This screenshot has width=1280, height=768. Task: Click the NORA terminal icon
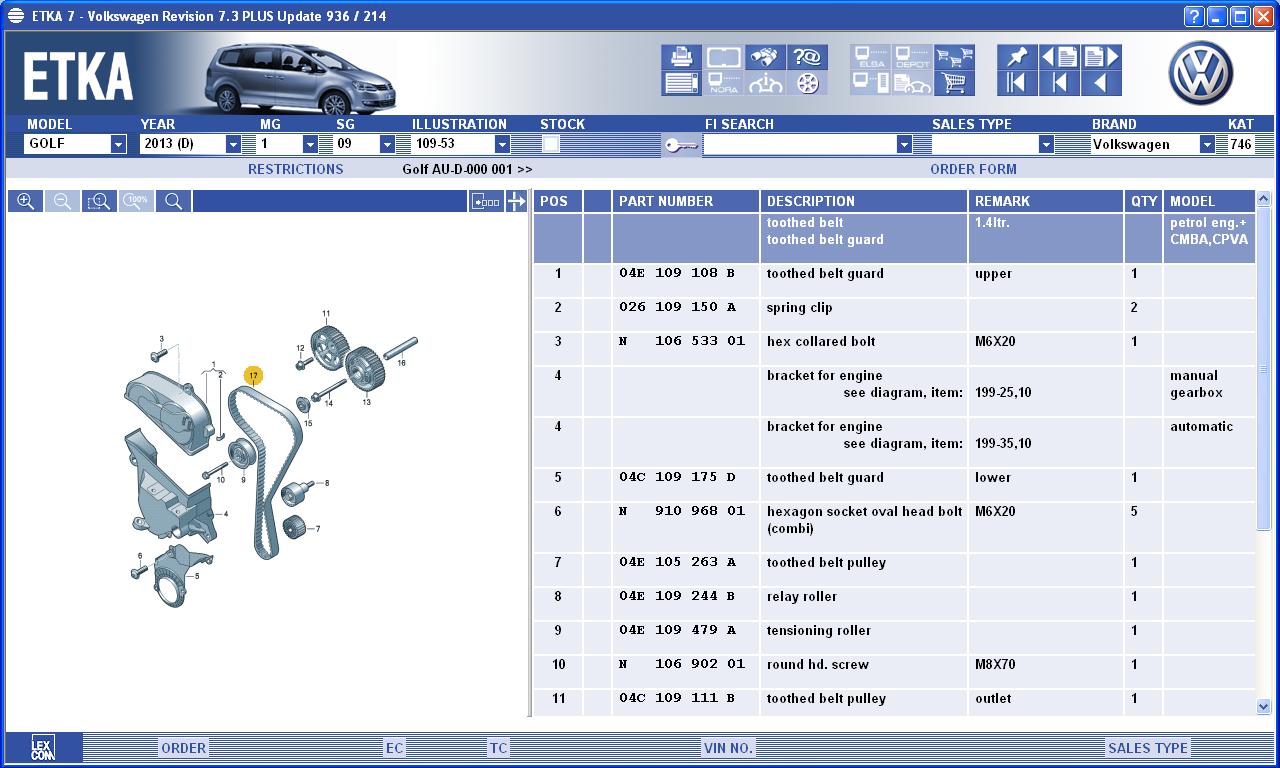[724, 83]
